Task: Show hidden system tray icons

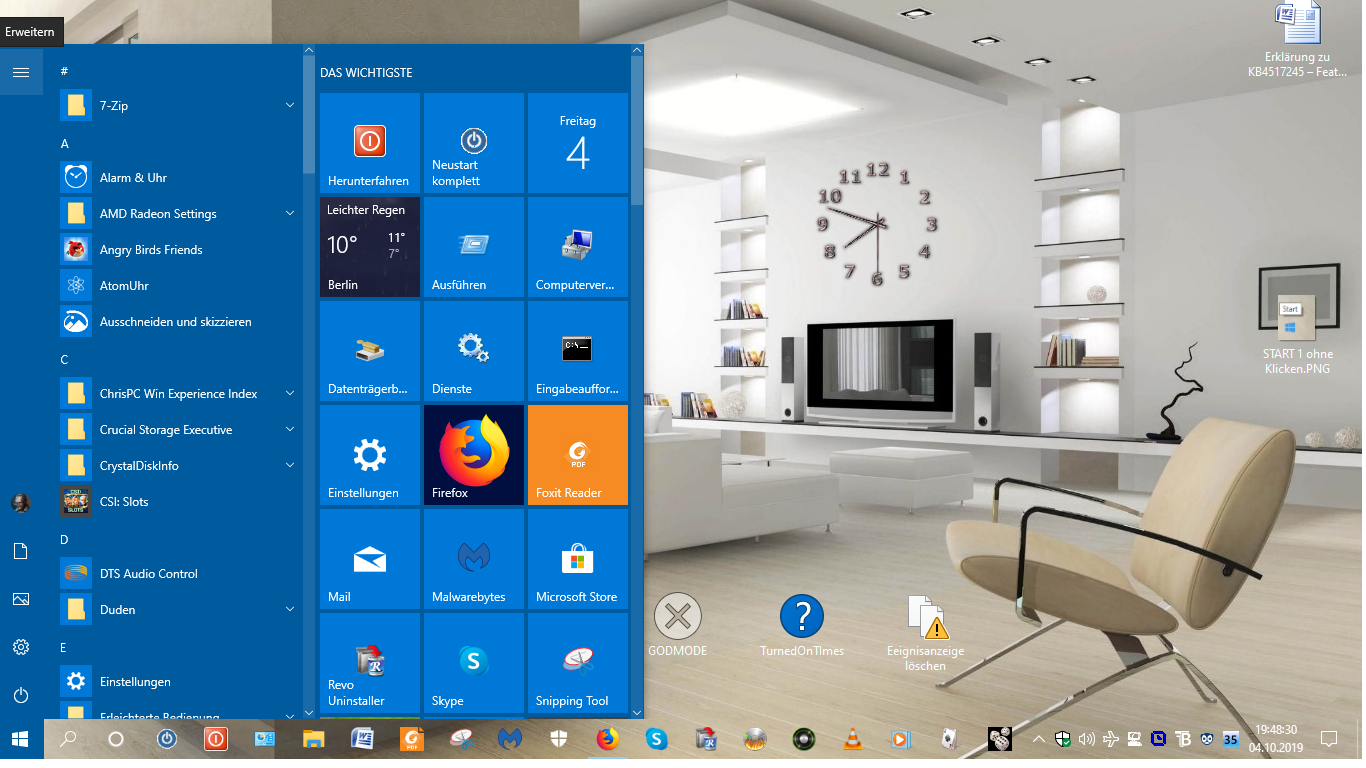Action: 1038,739
